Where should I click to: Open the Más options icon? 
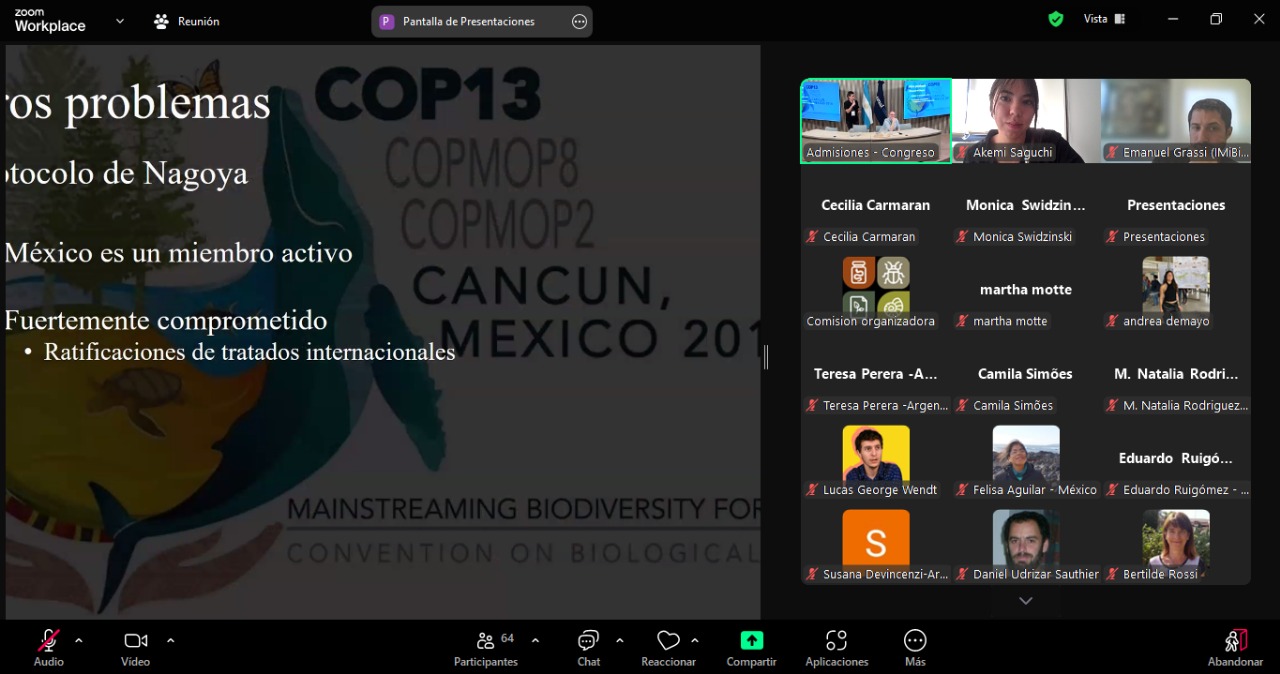coord(914,641)
